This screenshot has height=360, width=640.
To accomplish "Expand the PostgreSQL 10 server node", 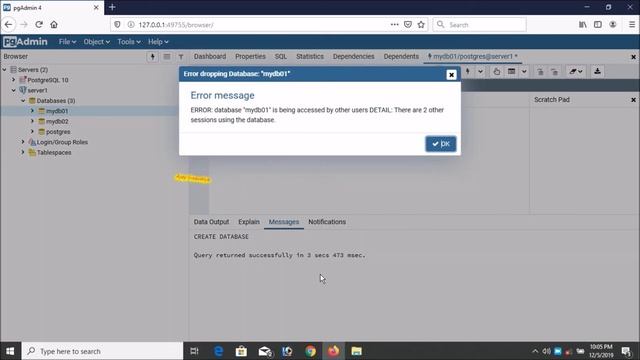I will pos(14,80).
